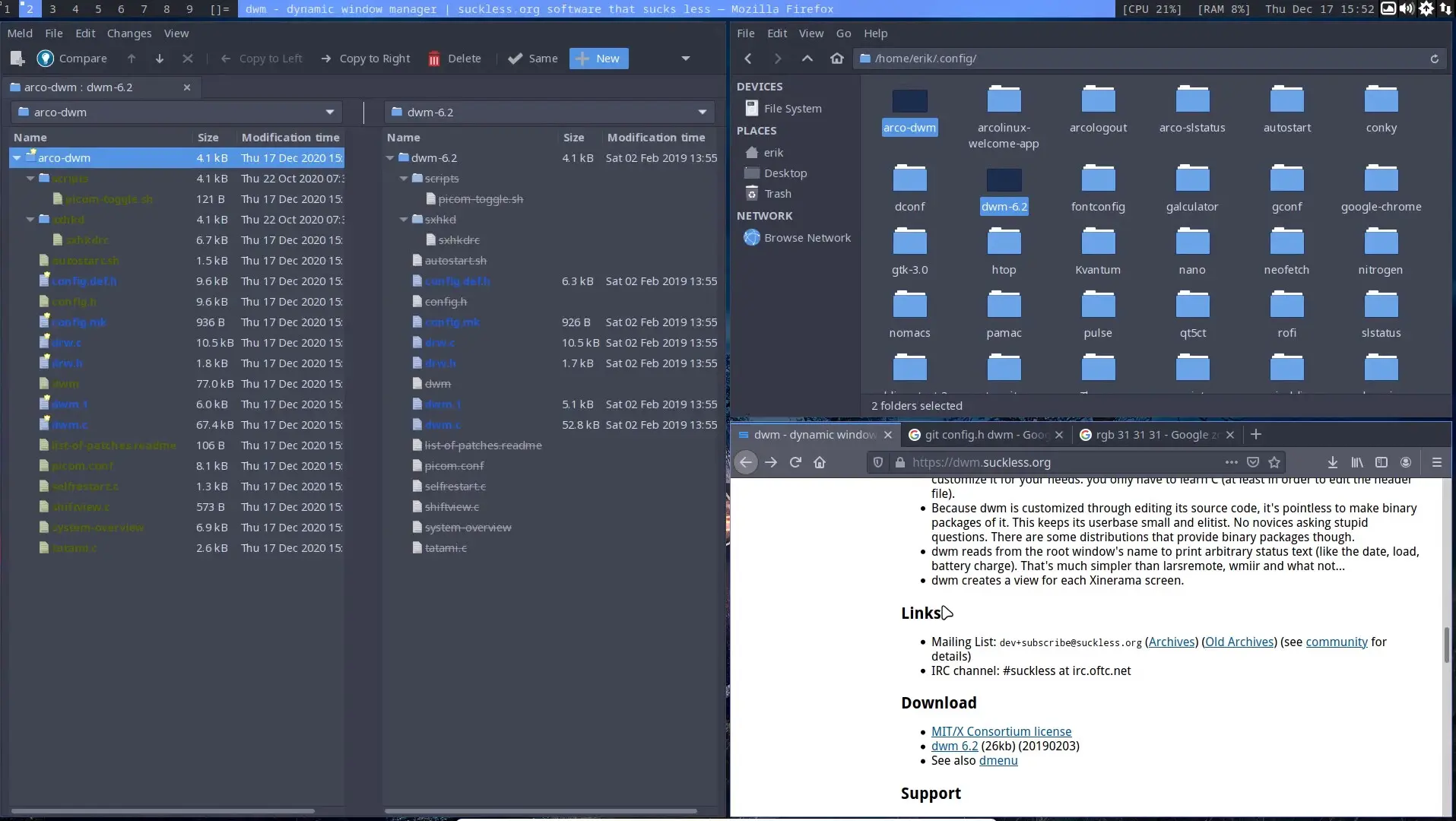The image size is (1456, 821).
Task: Switch to git config.h dwm Google tab
Action: coord(987,435)
